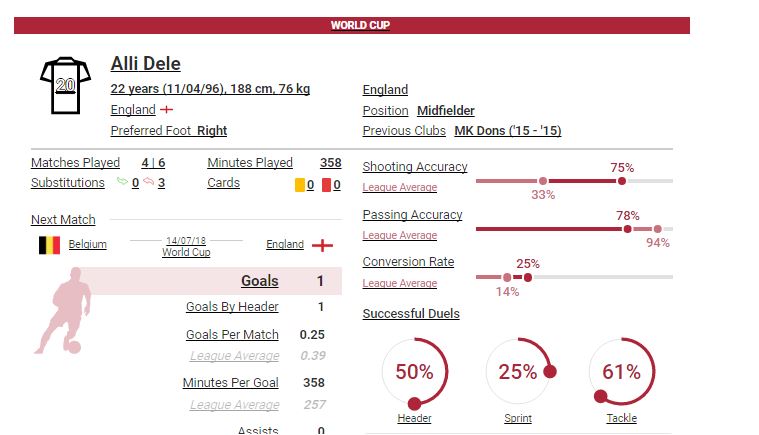Click the 50% Header duel gauge
Image resolution: width=759 pixels, height=435 pixels.
point(414,373)
